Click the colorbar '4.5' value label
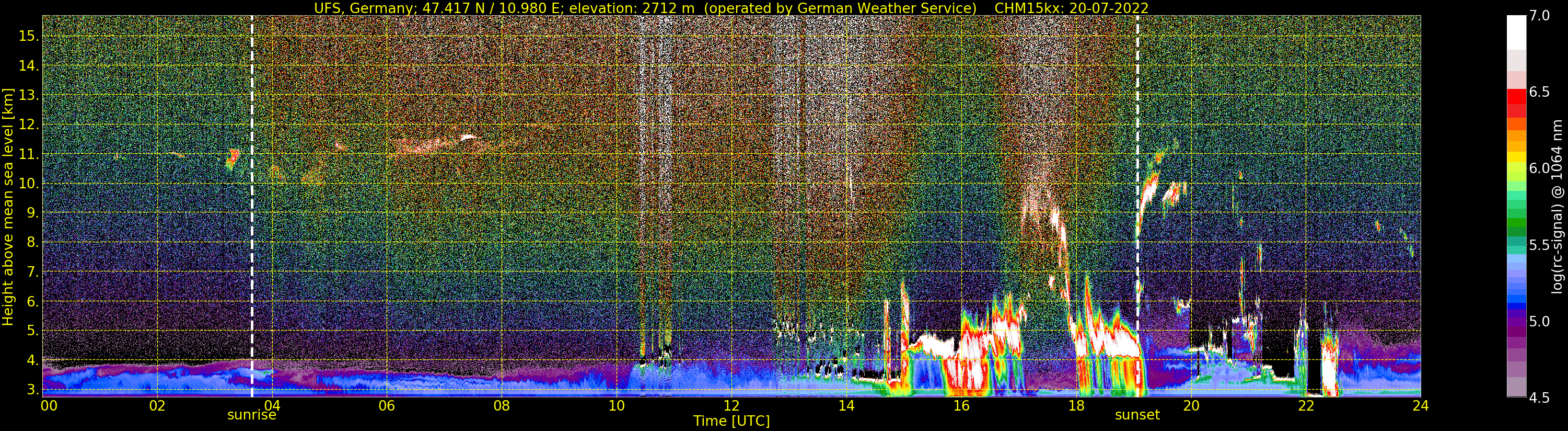1568x431 pixels. tap(1540, 398)
